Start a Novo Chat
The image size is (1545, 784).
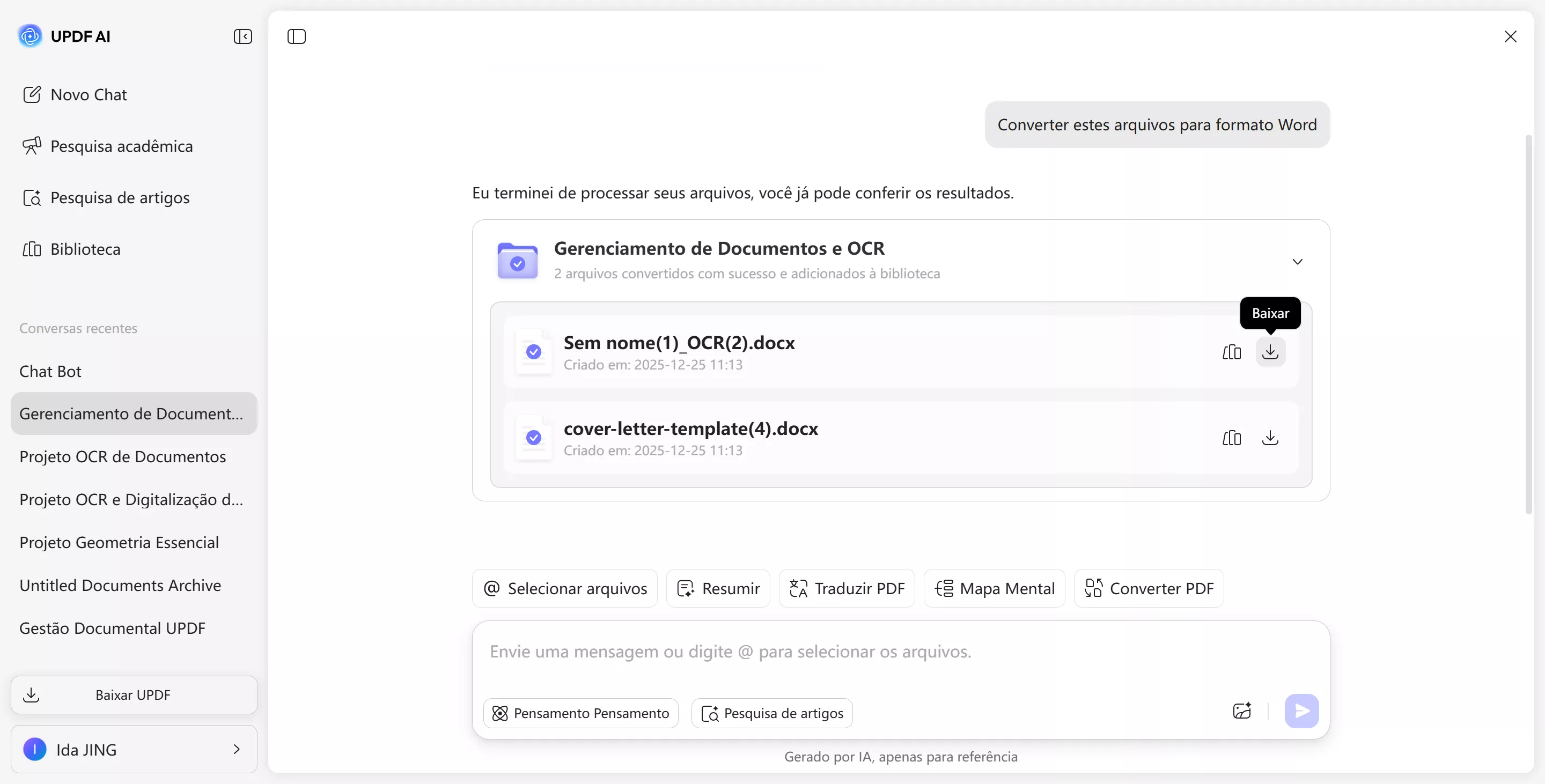88,94
